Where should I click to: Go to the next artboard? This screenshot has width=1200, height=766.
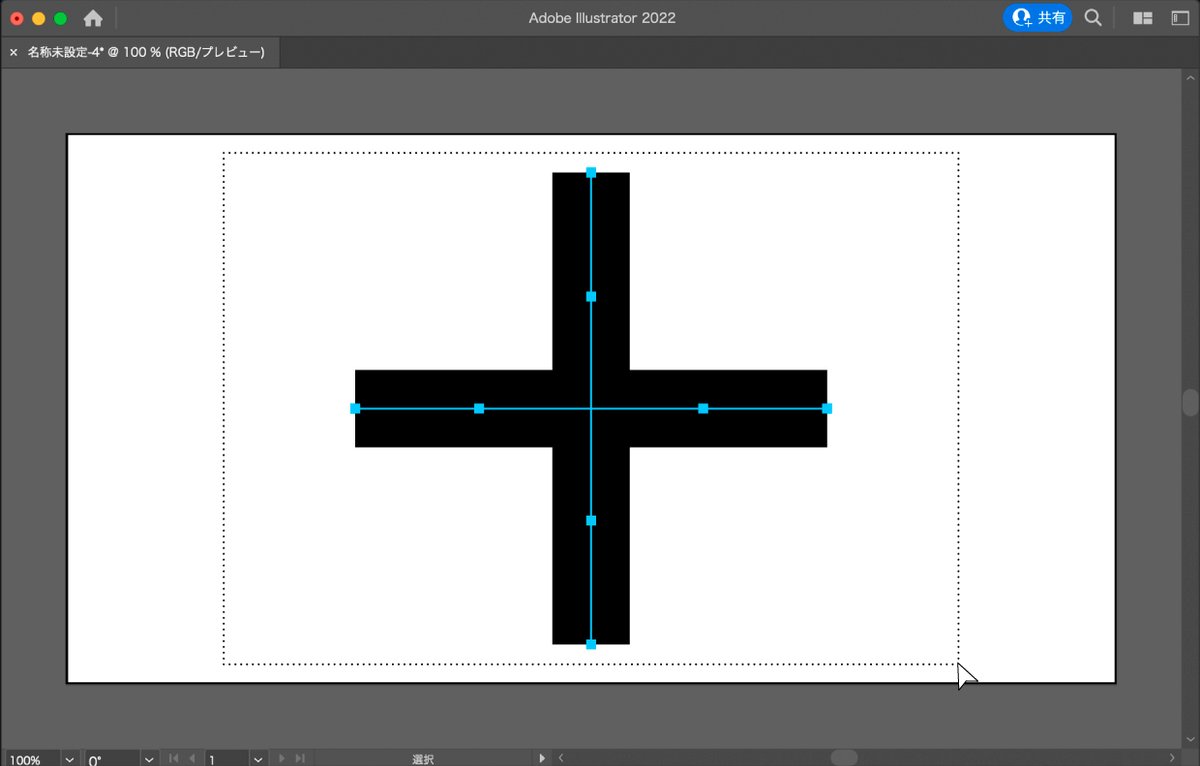click(281, 759)
